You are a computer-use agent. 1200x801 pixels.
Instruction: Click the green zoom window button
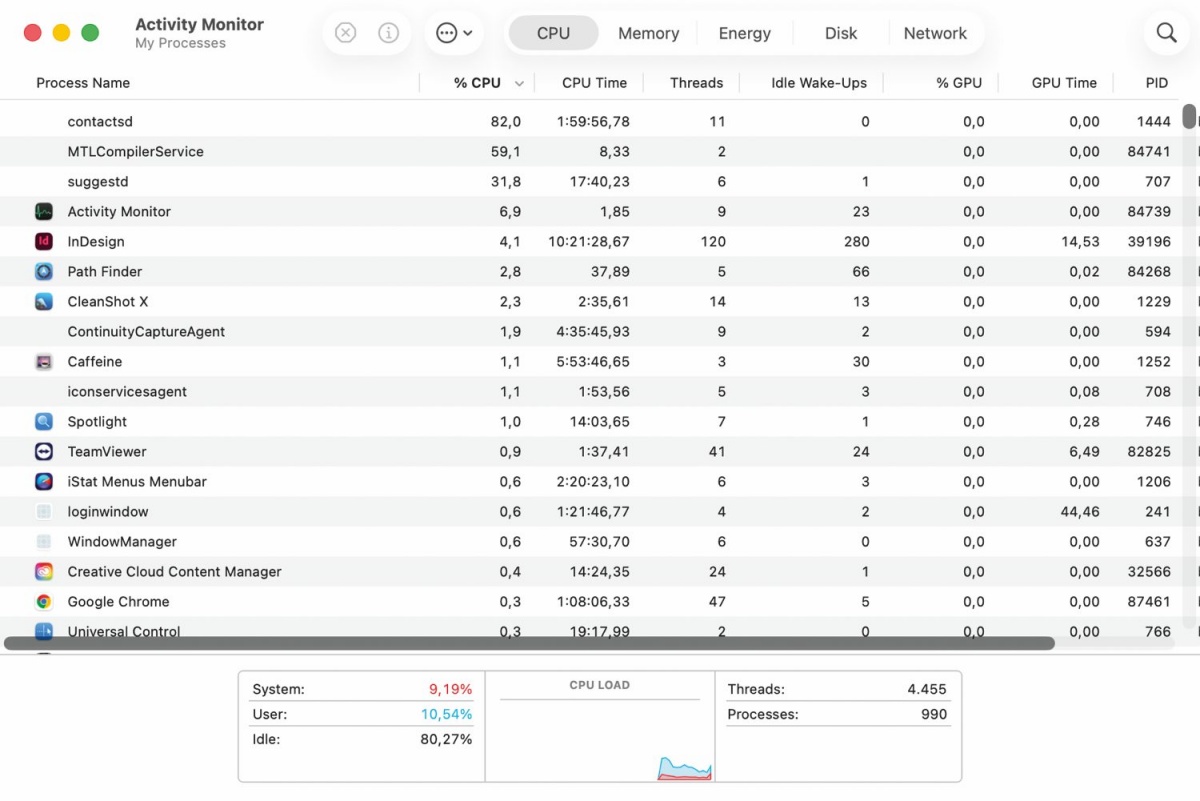pos(90,33)
